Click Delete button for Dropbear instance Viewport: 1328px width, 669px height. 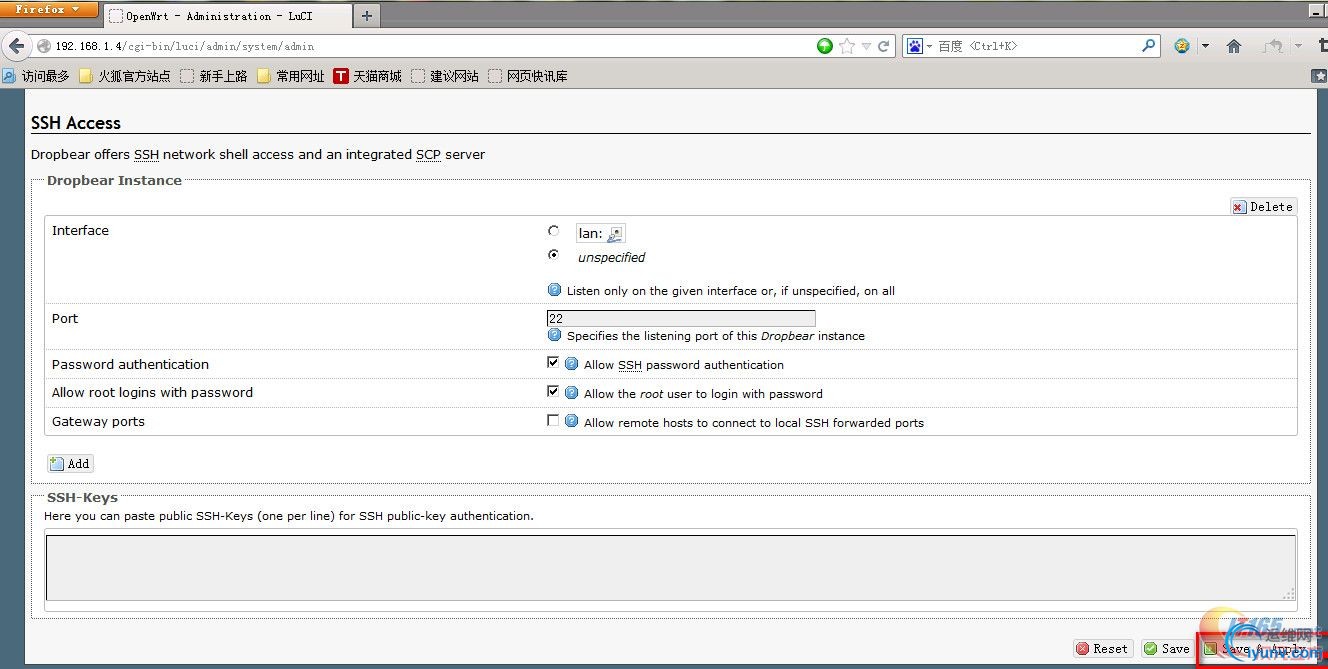pos(1263,206)
